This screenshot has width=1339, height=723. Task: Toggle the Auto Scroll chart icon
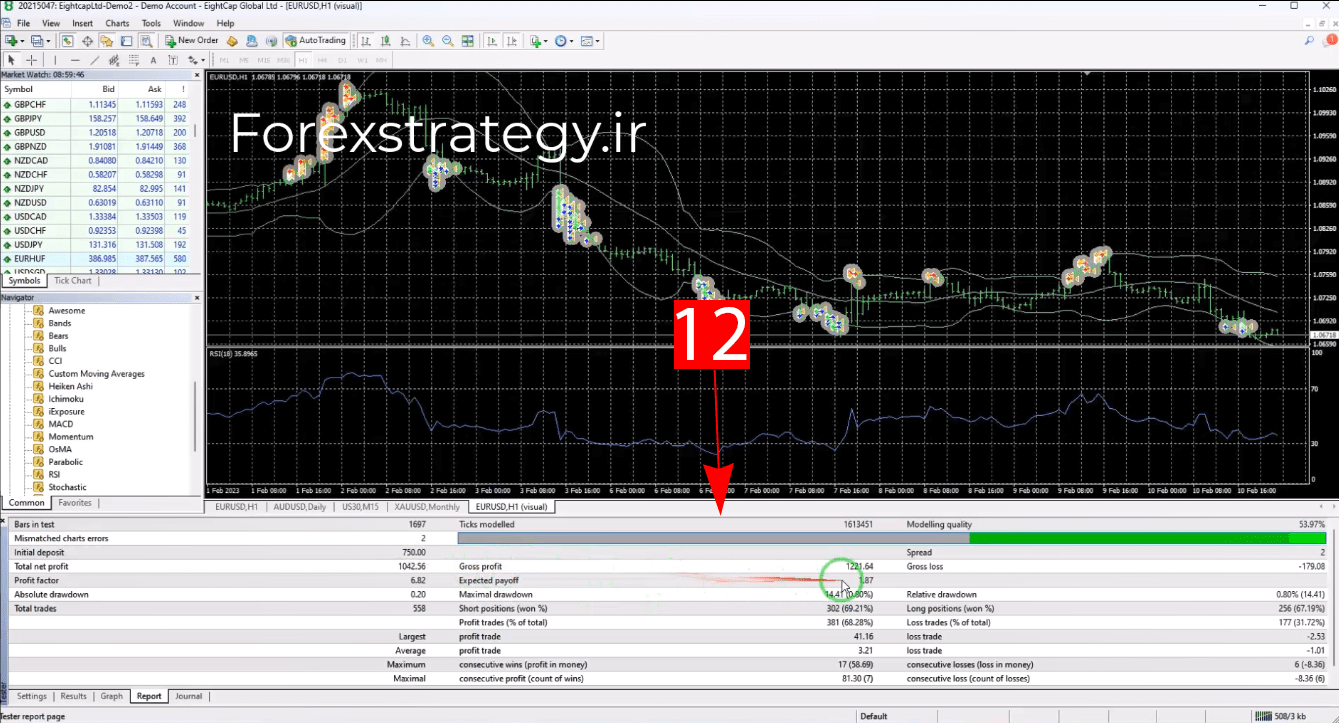coord(492,41)
